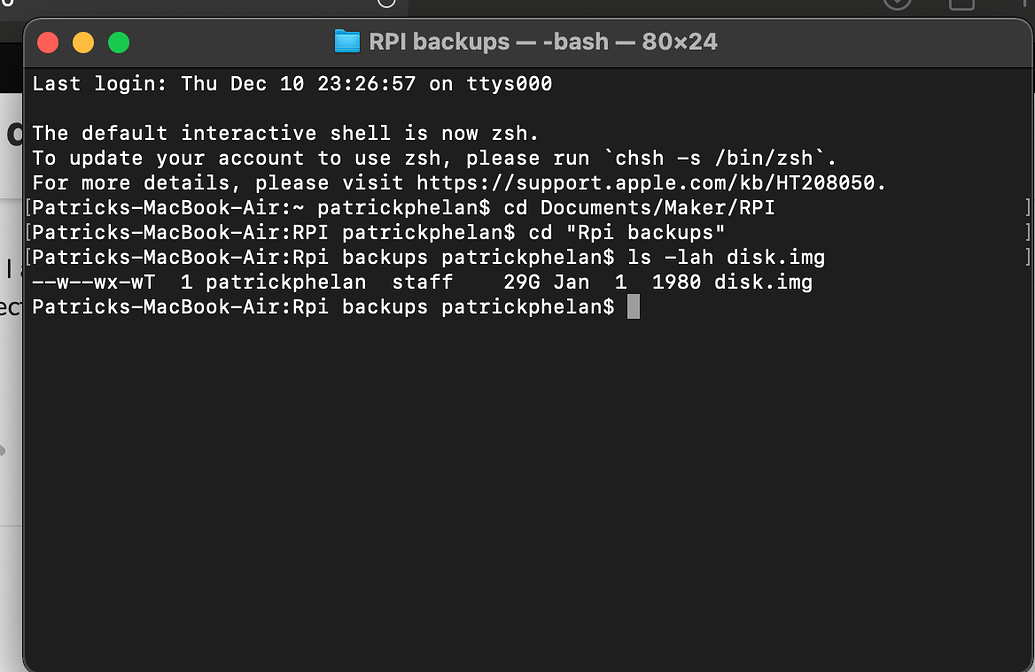Image resolution: width=1035 pixels, height=672 pixels.
Task: Click the empty terminal area below prompt
Action: [500, 480]
